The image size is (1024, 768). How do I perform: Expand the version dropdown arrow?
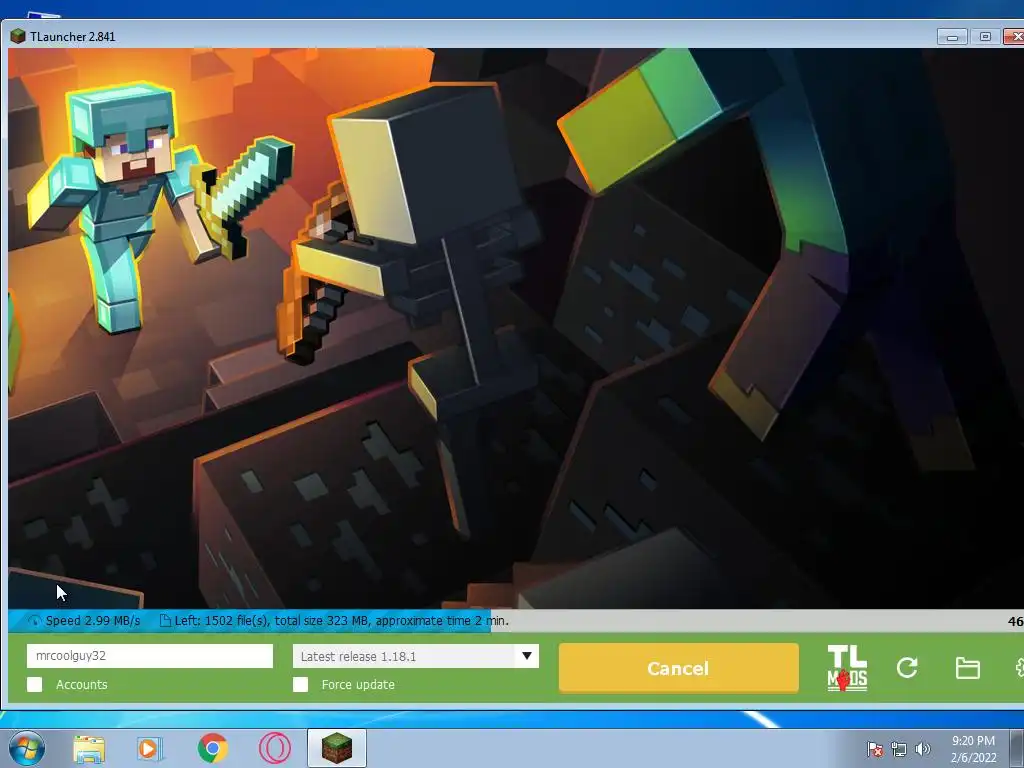point(527,656)
